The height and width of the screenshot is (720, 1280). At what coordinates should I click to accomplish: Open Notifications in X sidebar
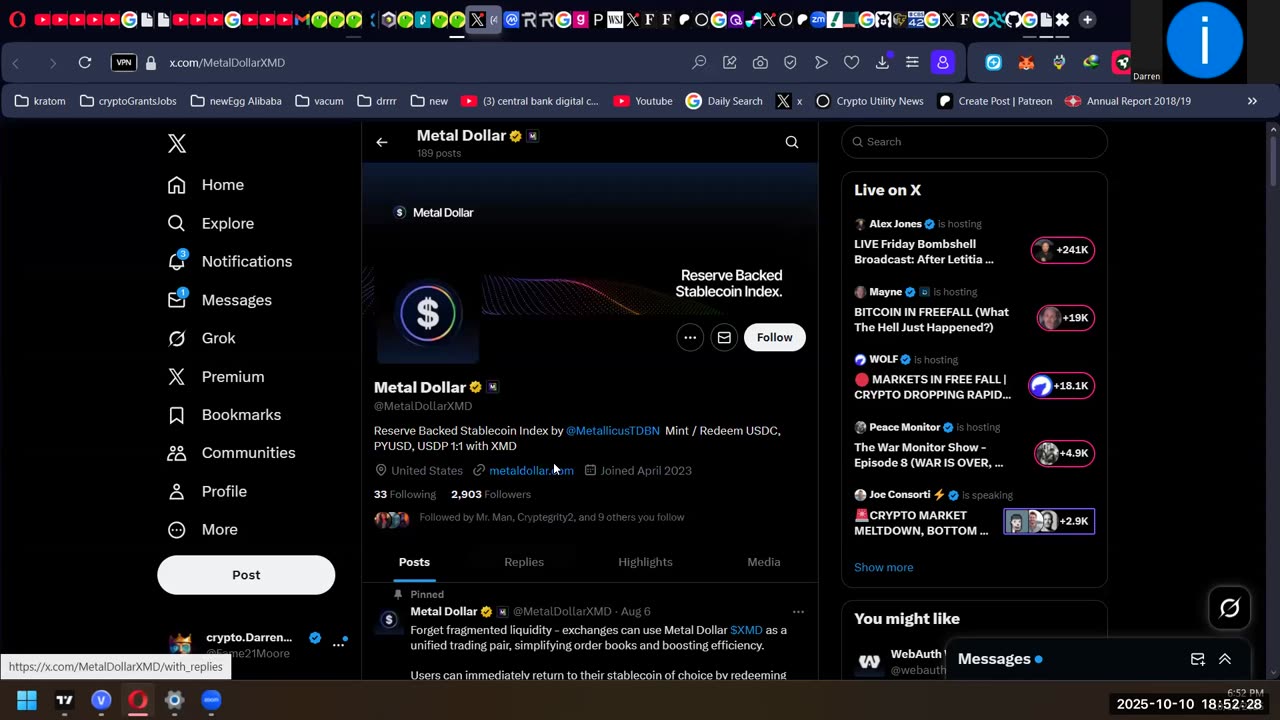230,261
